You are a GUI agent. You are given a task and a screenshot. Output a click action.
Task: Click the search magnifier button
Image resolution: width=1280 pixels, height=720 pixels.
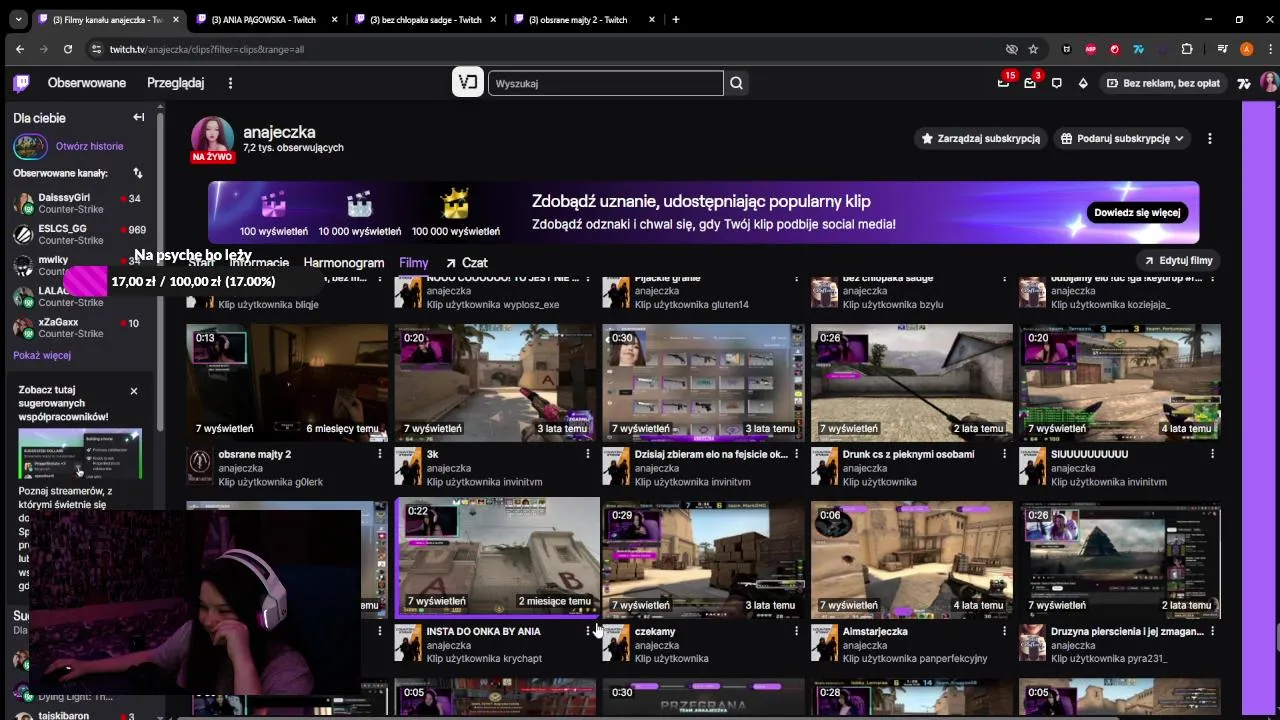click(x=737, y=83)
